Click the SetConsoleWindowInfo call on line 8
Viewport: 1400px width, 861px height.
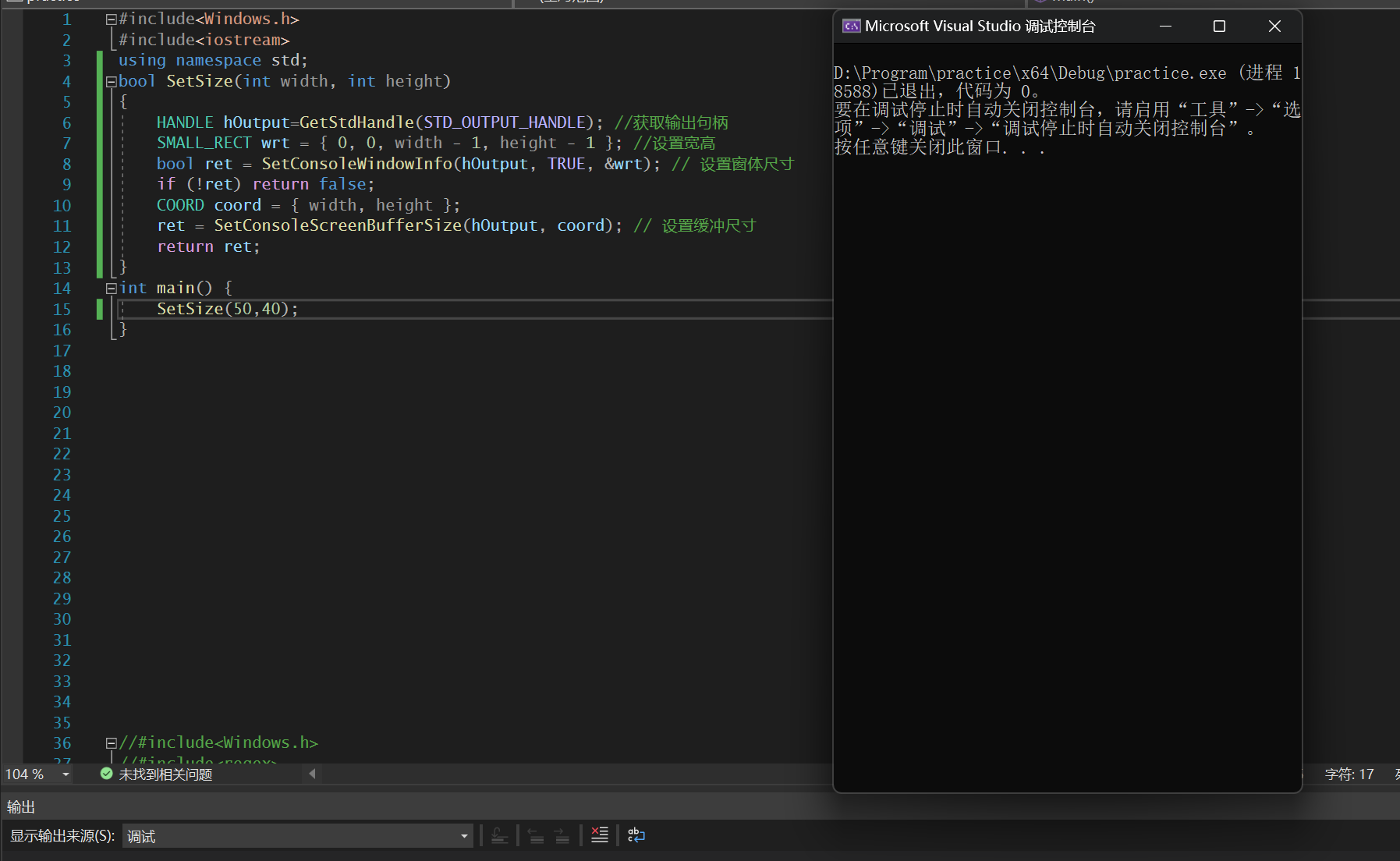tap(356, 164)
